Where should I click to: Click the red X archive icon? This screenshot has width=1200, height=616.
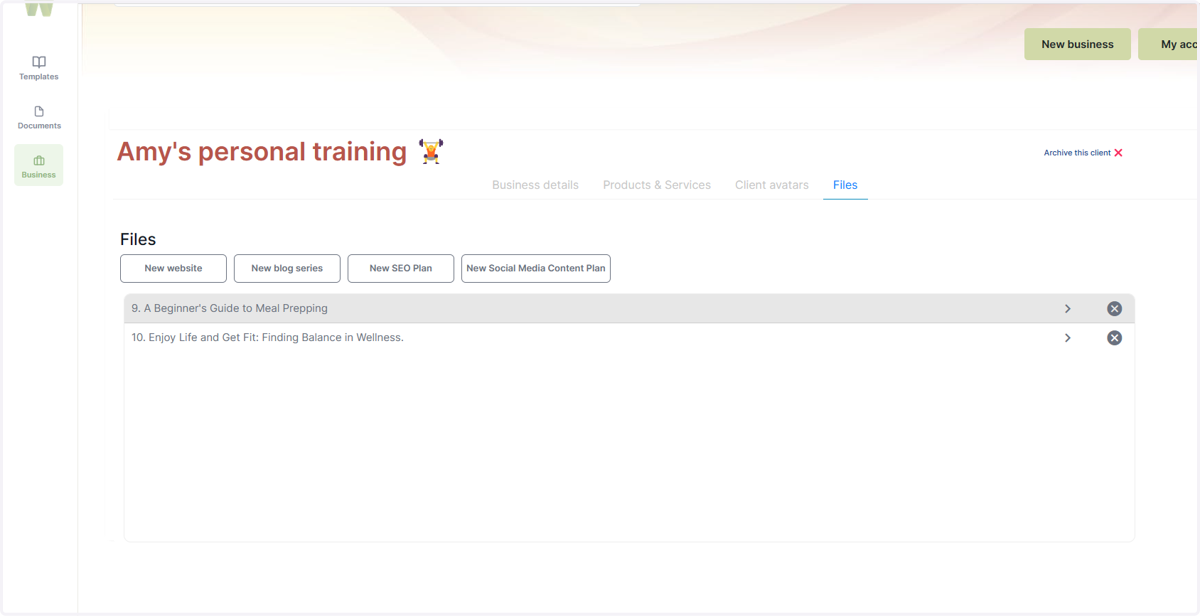[1118, 153]
